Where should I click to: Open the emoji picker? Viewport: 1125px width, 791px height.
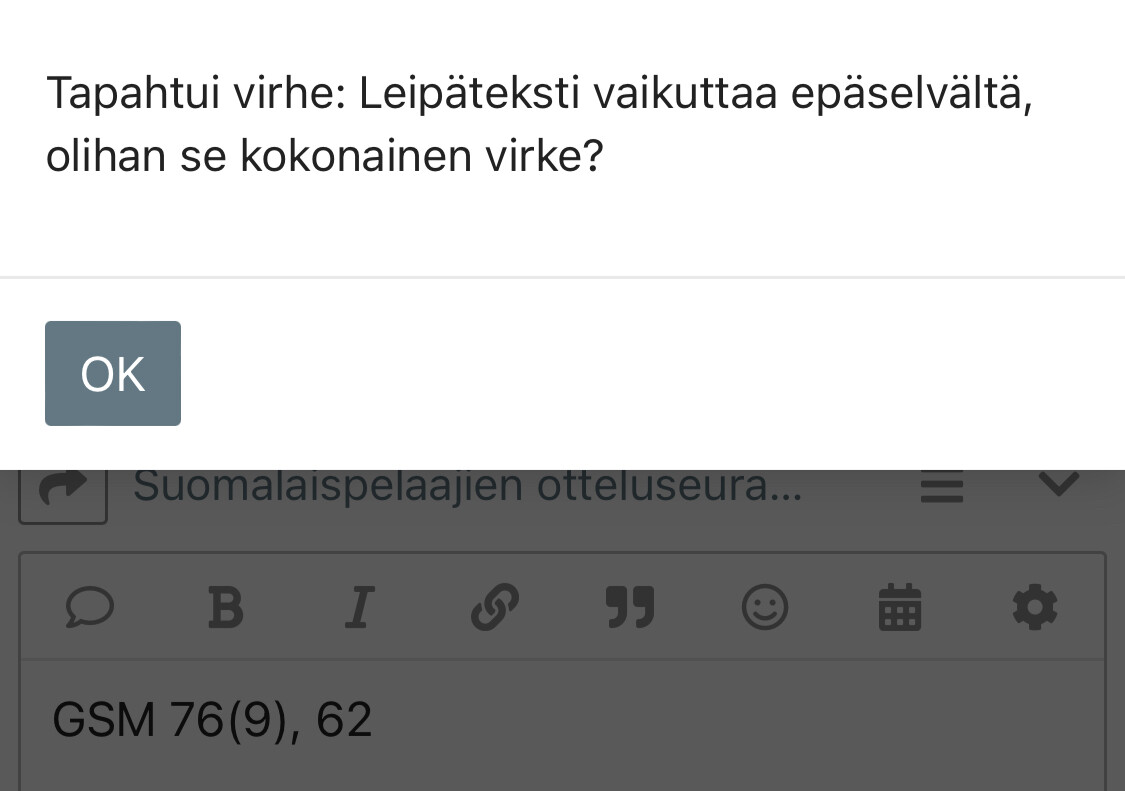coord(765,607)
